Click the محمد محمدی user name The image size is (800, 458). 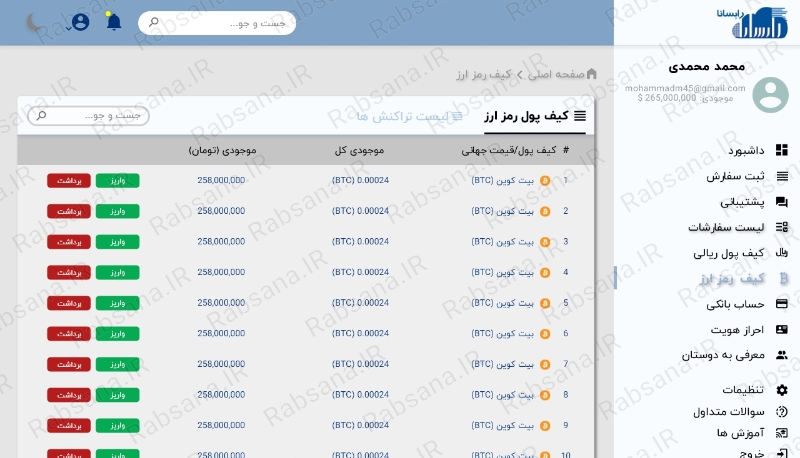[707, 66]
